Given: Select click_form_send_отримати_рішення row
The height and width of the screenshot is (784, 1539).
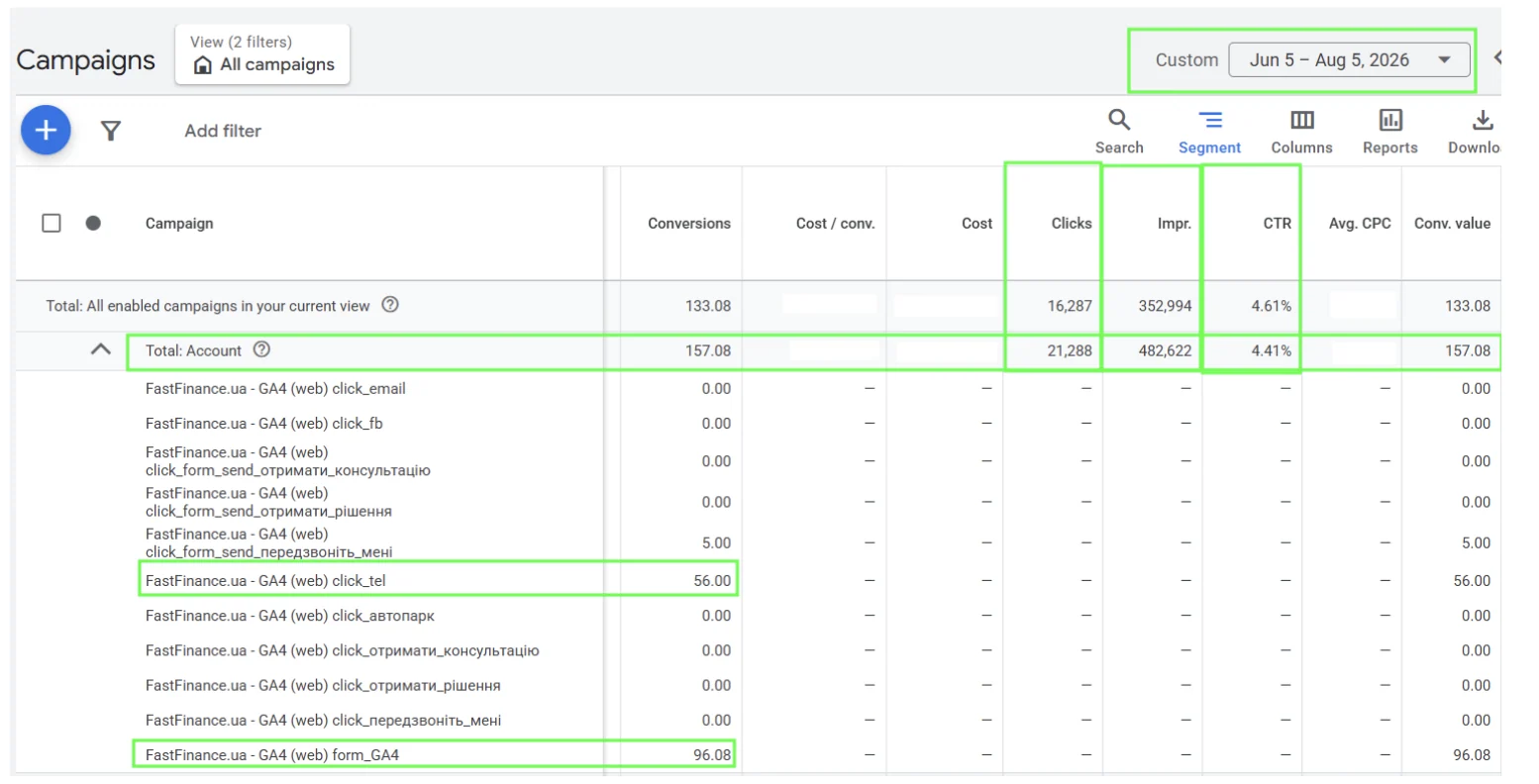Looking at the screenshot, I should click(758, 502).
